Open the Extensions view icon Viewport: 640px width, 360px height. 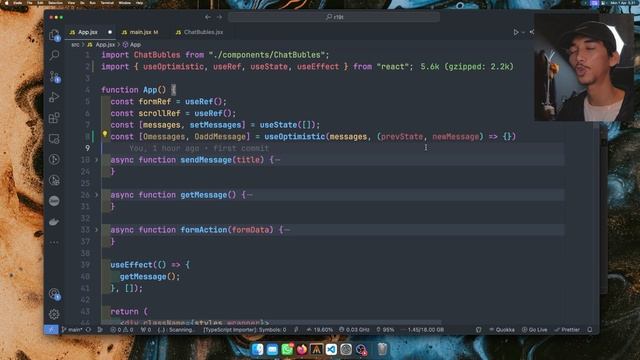coord(54,118)
